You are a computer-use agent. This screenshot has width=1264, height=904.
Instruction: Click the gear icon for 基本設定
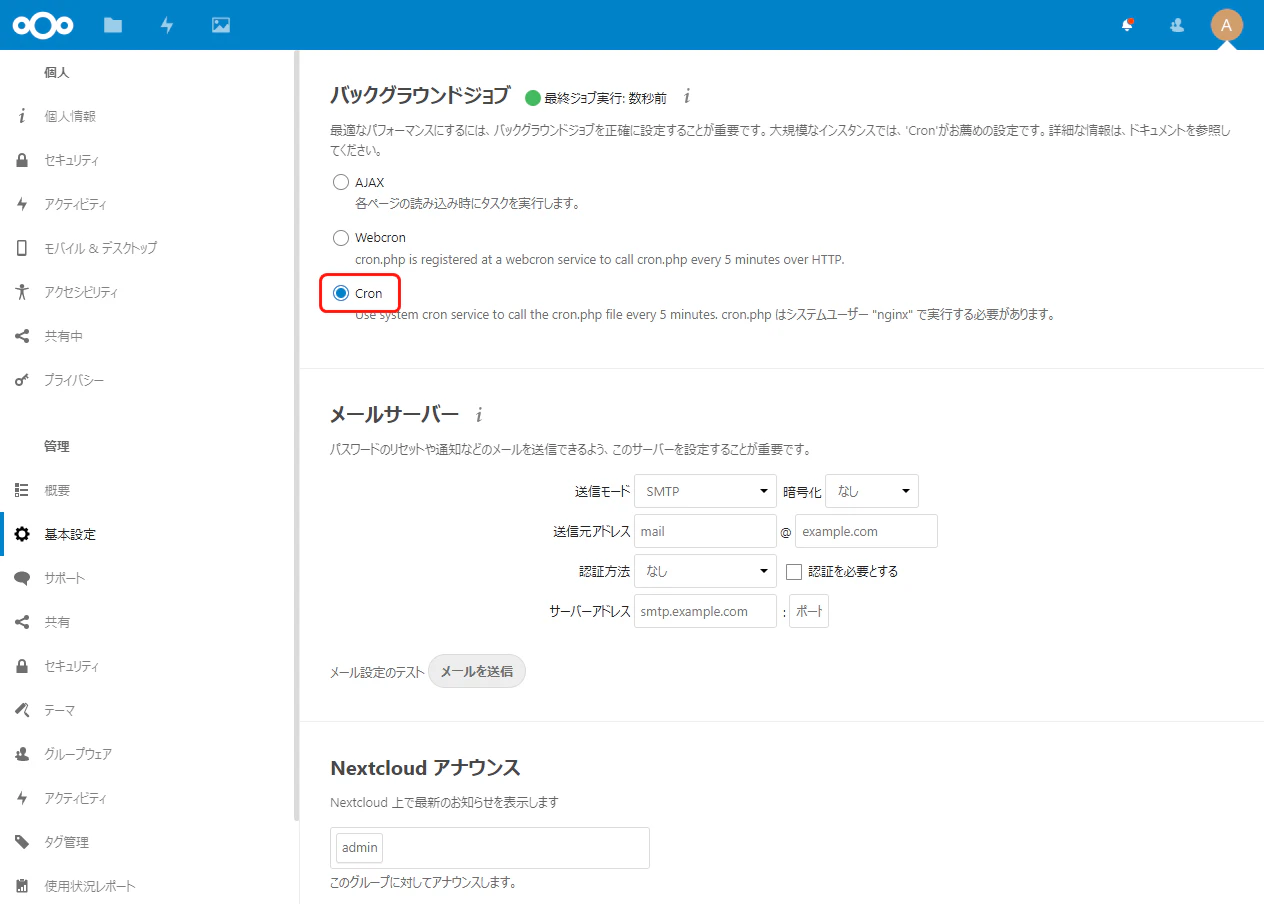(22, 534)
